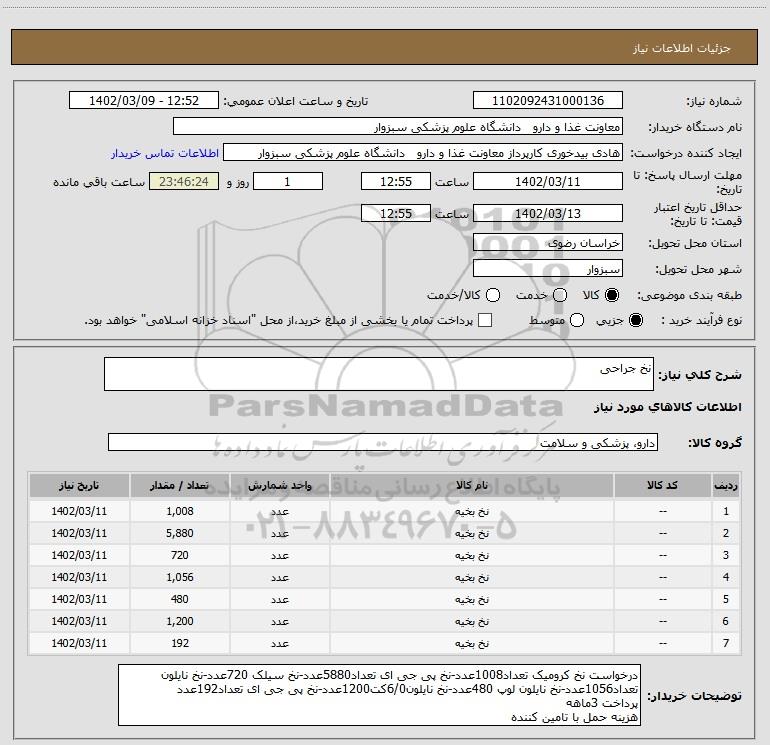Click quantity 192 in row 7

180,643
